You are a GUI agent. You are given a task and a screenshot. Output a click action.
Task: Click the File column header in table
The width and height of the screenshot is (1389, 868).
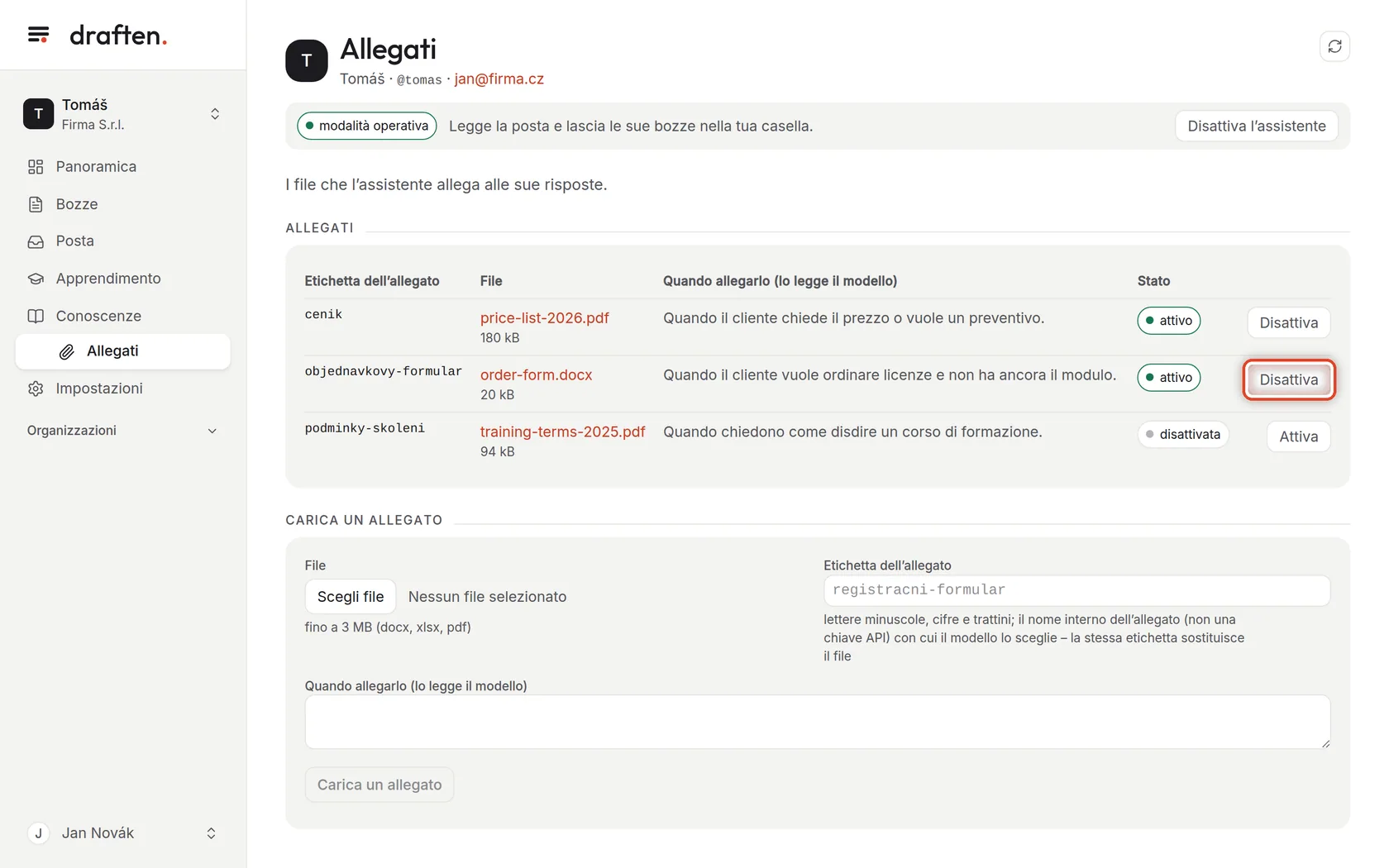(491, 281)
